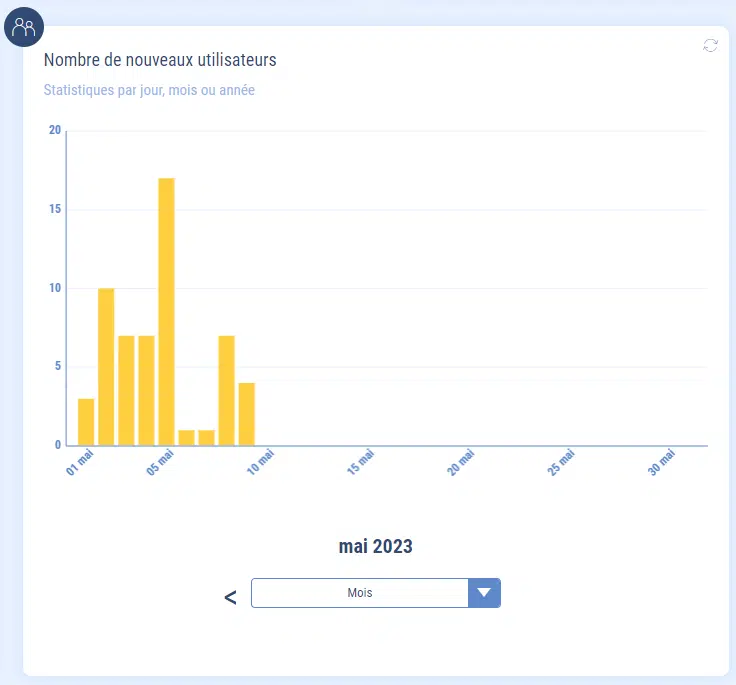Click the "05 mai" x-axis label
This screenshot has height=685, width=736.
pyautogui.click(x=160, y=464)
